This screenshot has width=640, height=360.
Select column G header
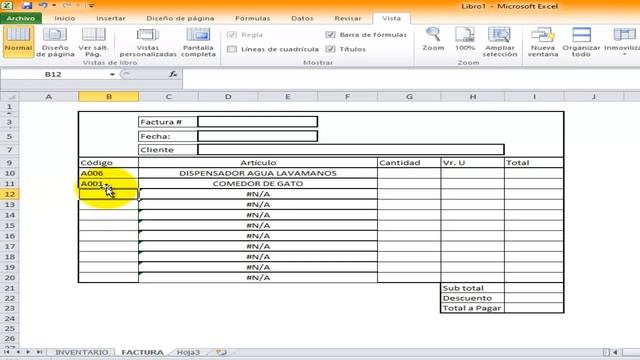coord(409,97)
